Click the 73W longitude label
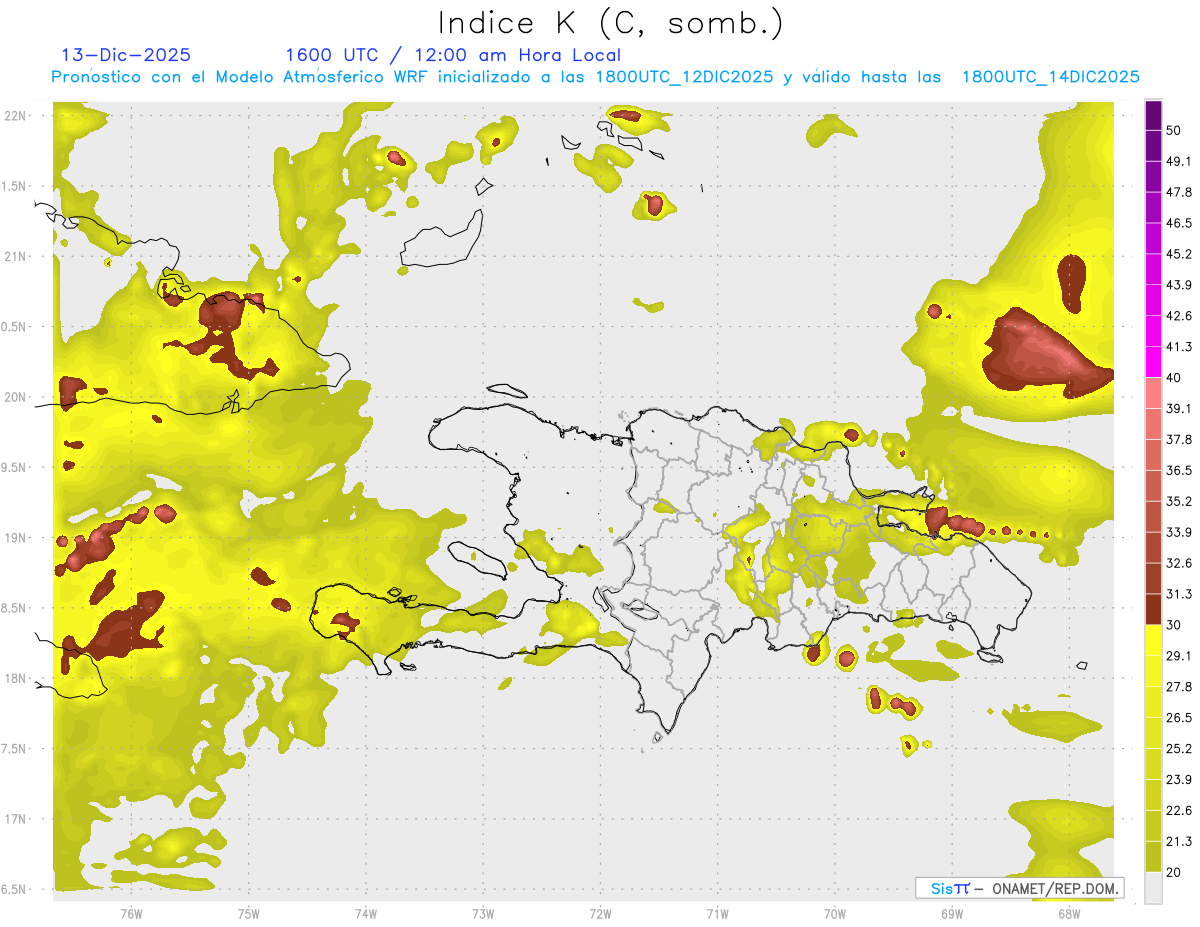 tap(483, 913)
